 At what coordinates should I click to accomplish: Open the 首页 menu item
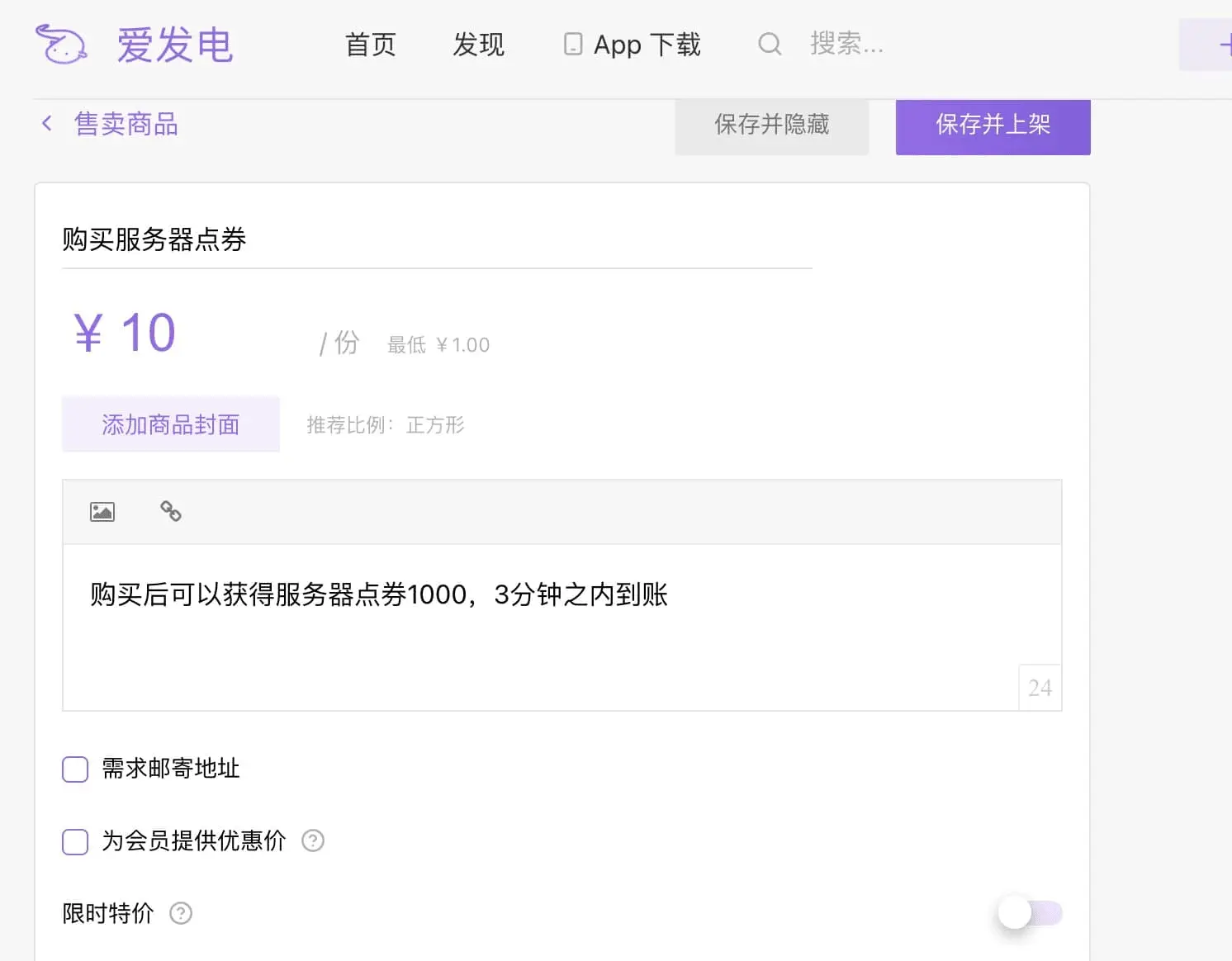point(371,45)
